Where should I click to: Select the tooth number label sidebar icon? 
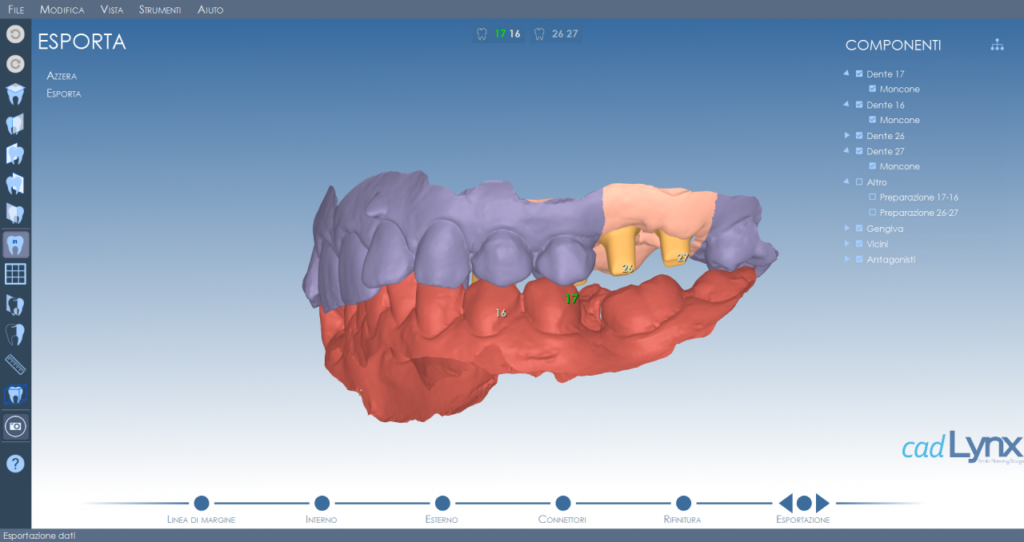(15, 245)
